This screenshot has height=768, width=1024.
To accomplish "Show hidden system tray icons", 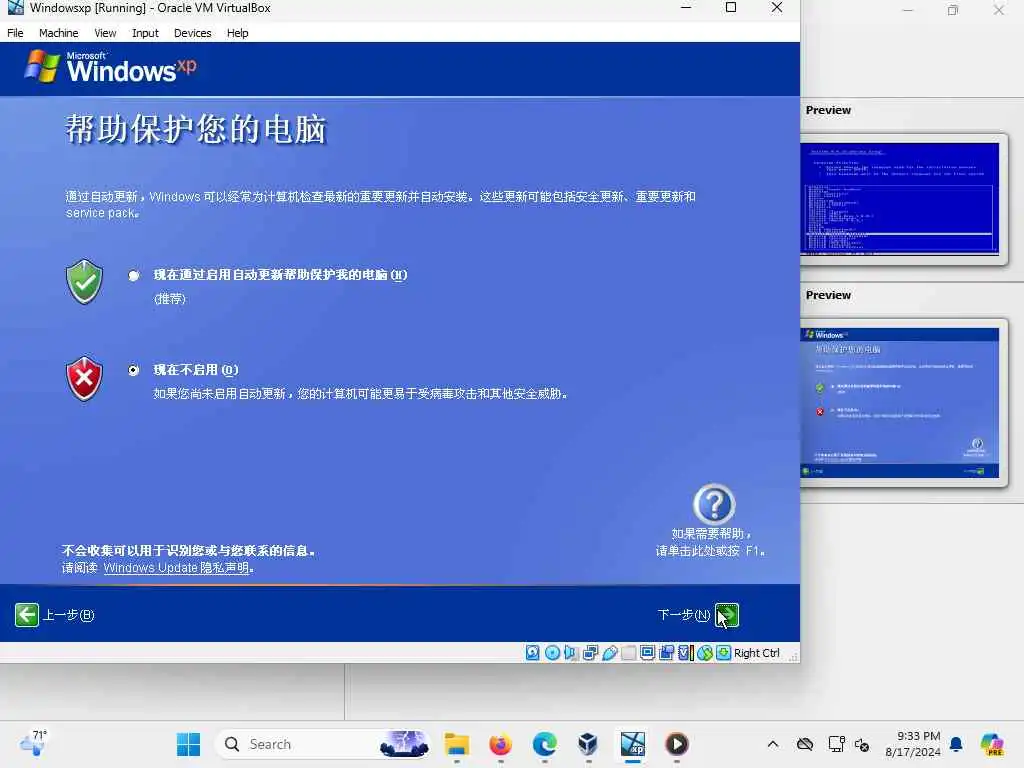I will point(773,744).
